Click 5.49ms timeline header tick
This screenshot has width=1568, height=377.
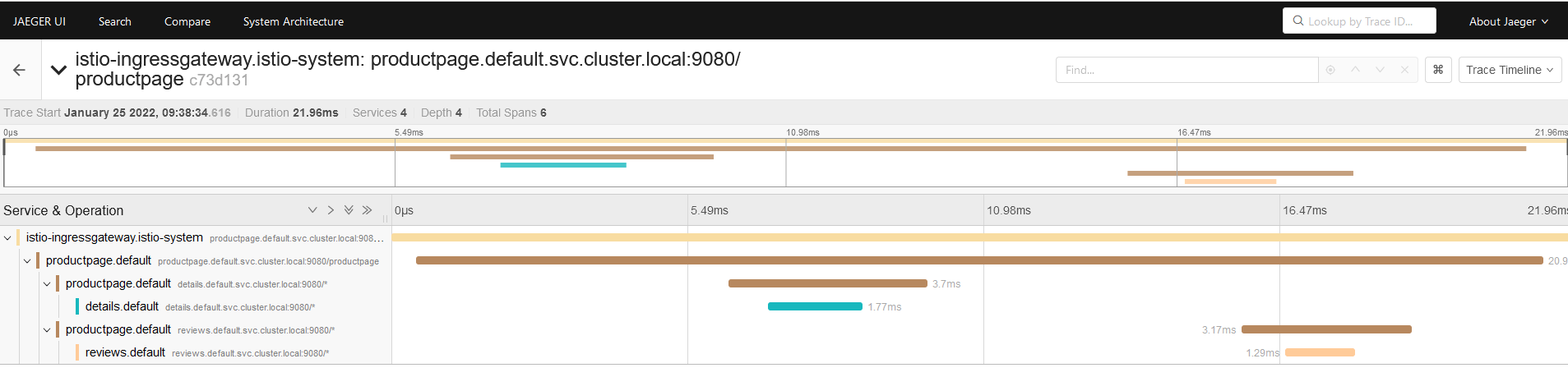coord(710,210)
